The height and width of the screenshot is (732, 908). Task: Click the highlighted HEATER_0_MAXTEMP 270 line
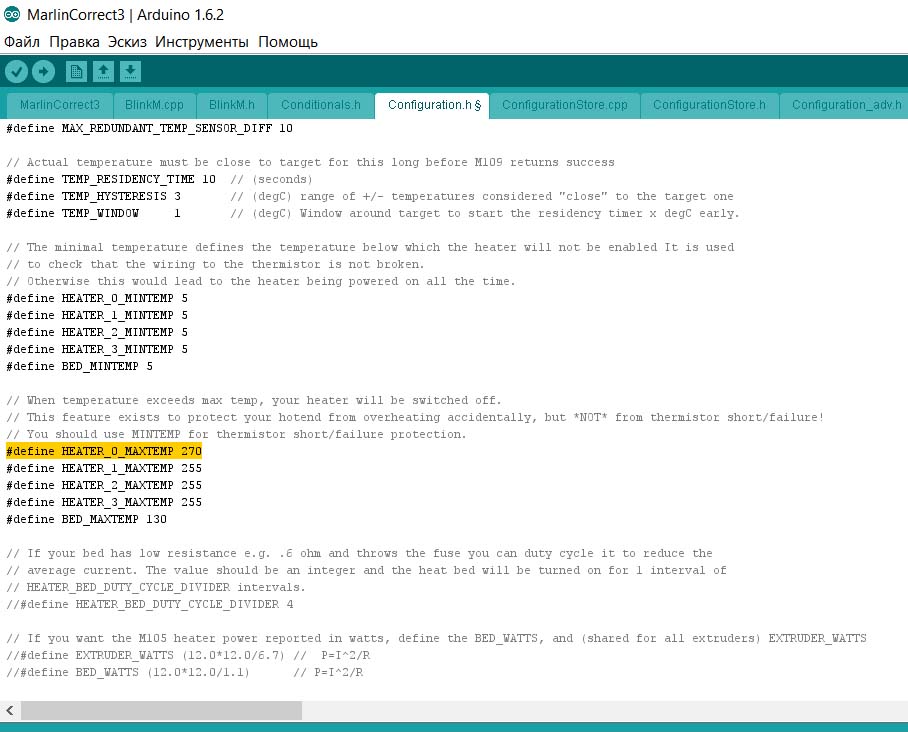click(x=104, y=451)
